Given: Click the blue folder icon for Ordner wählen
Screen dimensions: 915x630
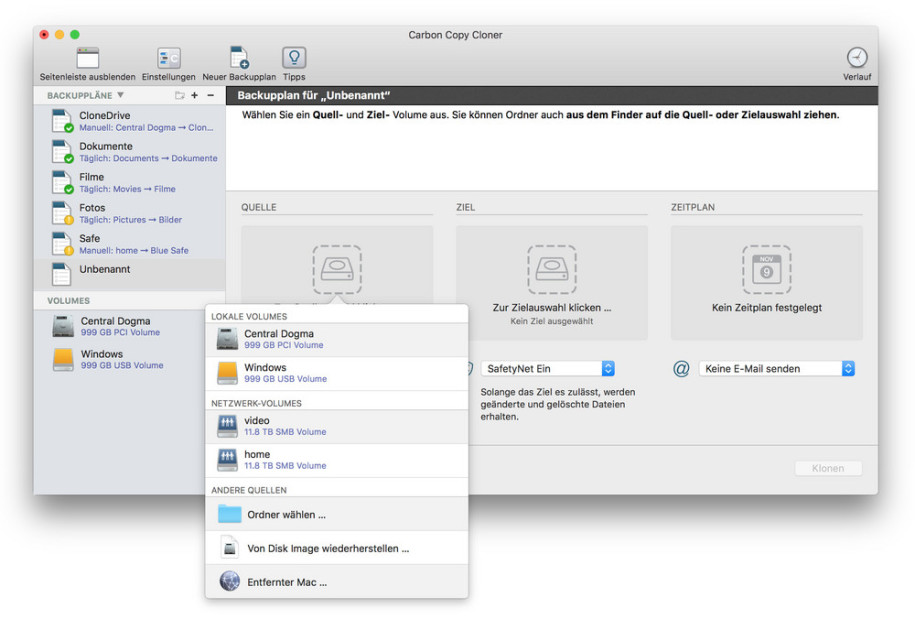Looking at the screenshot, I should coord(229,514).
